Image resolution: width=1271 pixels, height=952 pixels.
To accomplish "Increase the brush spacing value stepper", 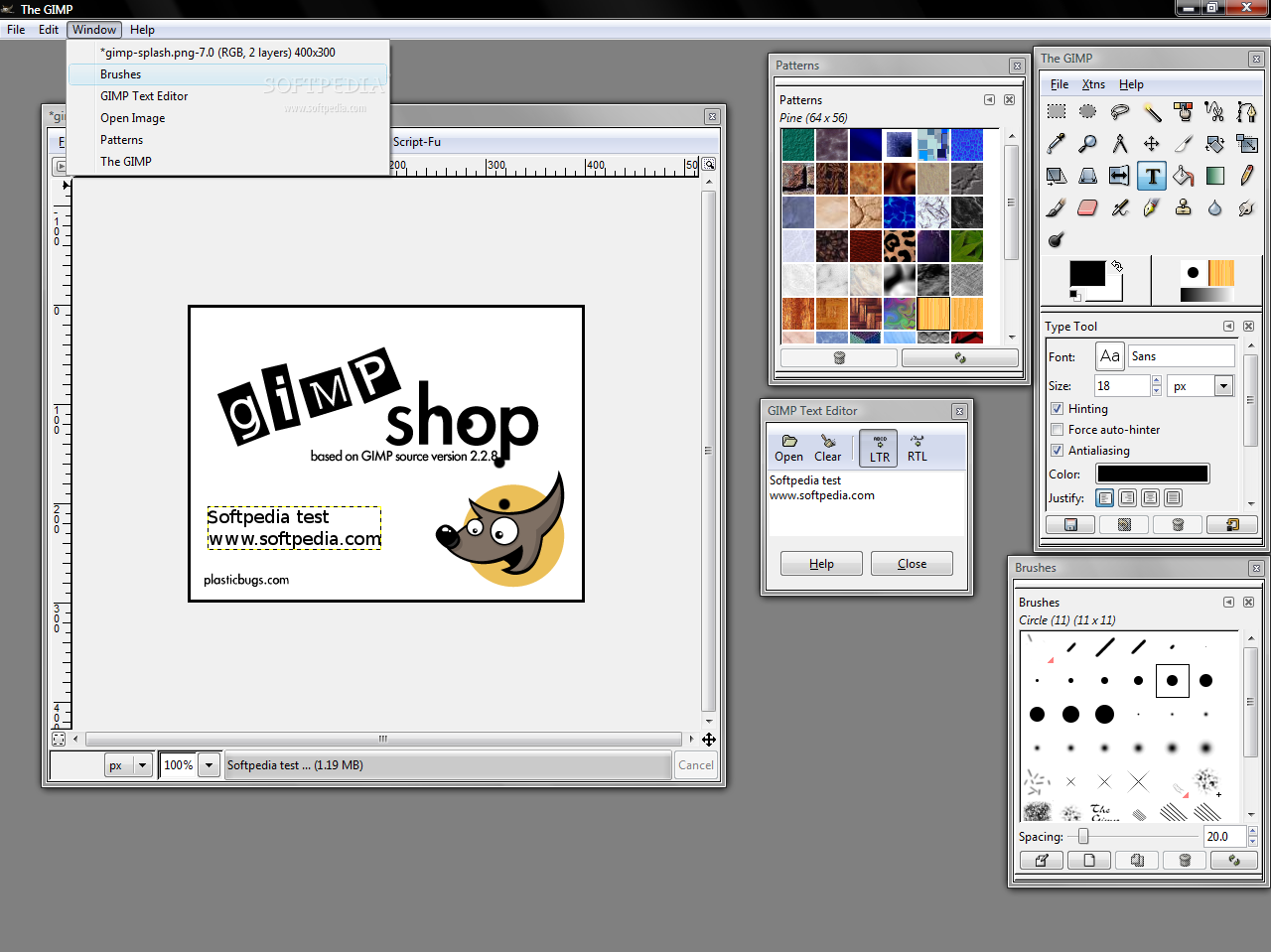I will [1252, 832].
